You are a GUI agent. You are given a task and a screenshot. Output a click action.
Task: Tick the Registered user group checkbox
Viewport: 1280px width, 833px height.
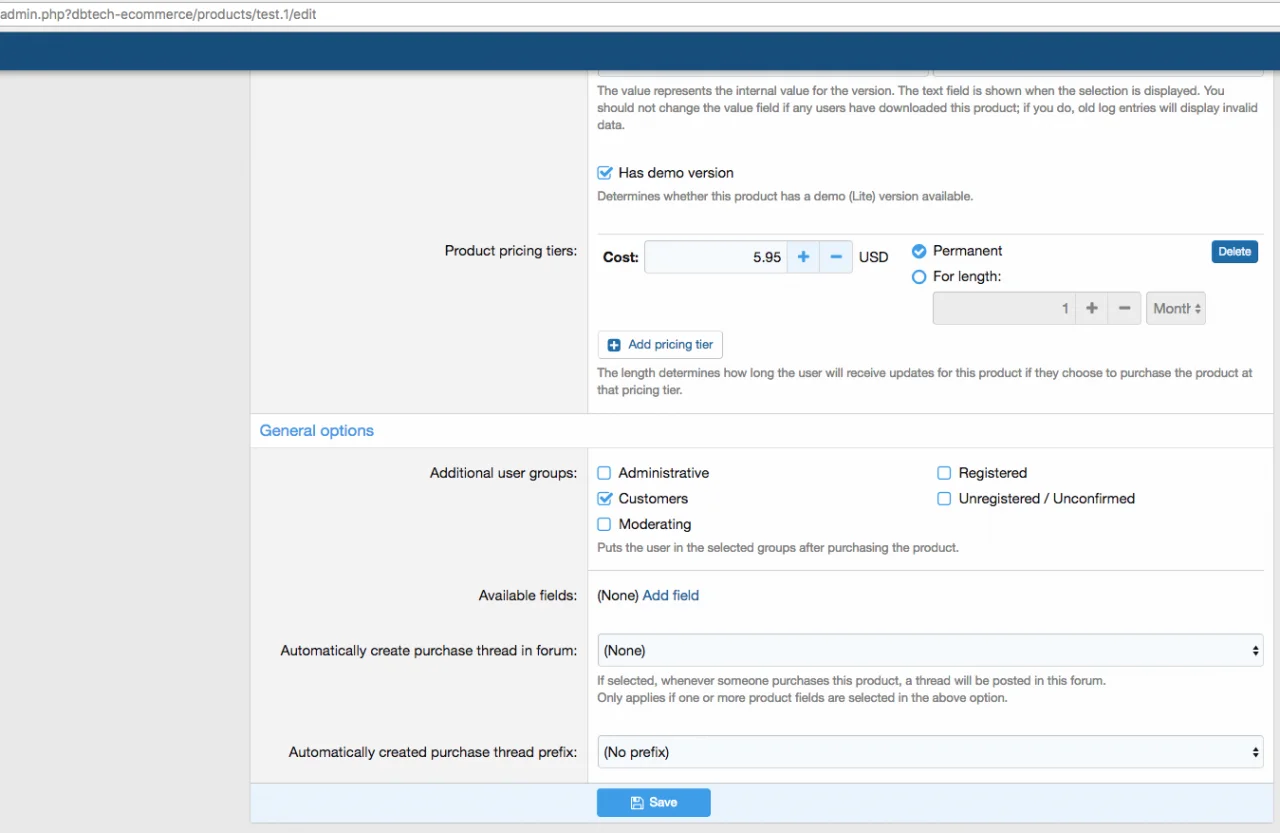[944, 473]
